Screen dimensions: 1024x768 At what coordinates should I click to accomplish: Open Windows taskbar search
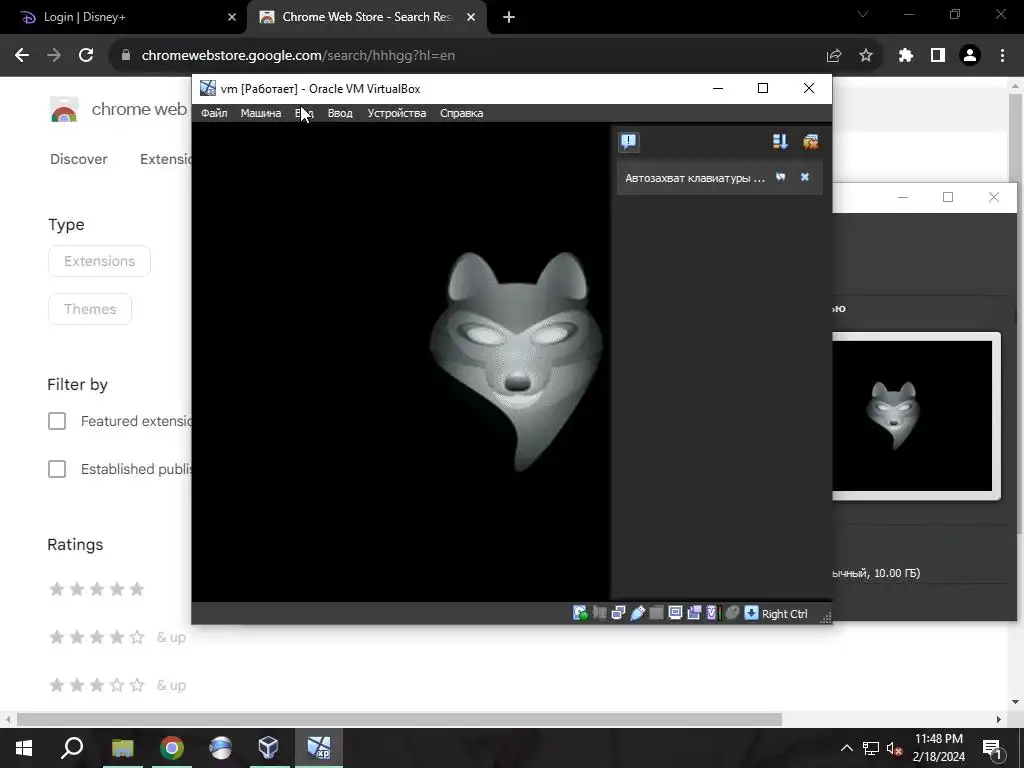pos(72,748)
